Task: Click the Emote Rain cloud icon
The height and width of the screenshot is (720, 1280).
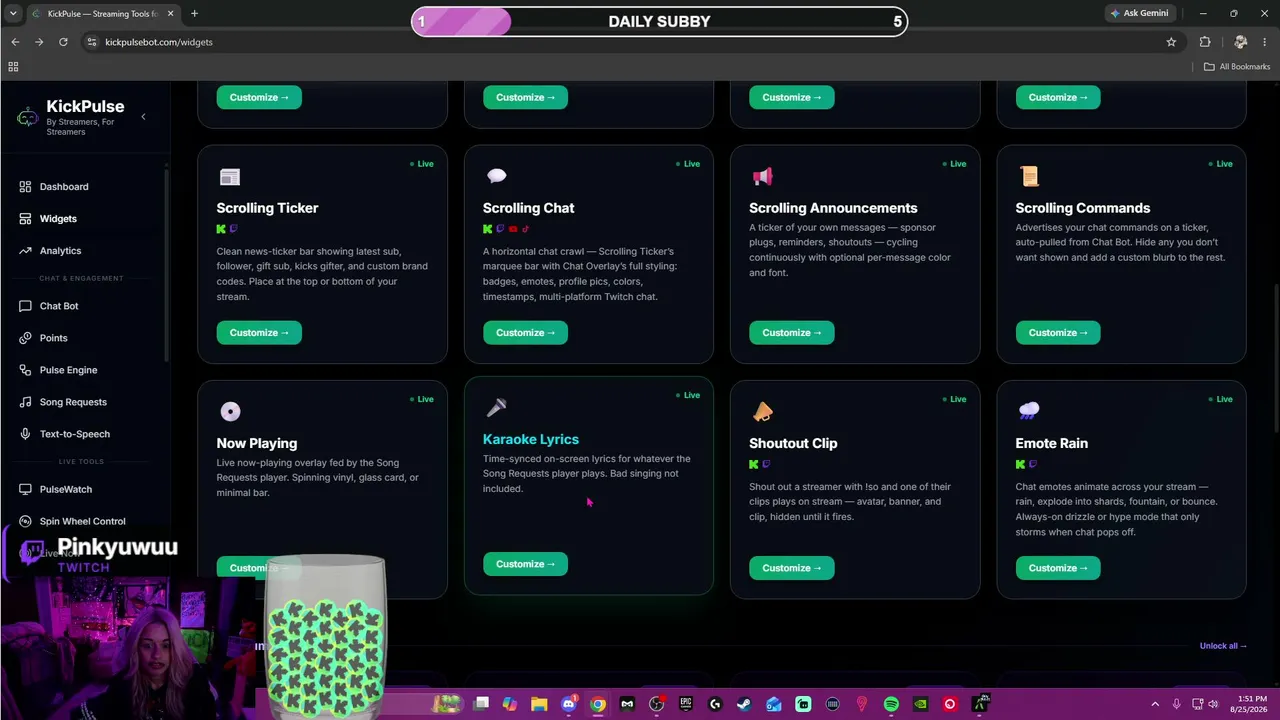Action: (1029, 412)
